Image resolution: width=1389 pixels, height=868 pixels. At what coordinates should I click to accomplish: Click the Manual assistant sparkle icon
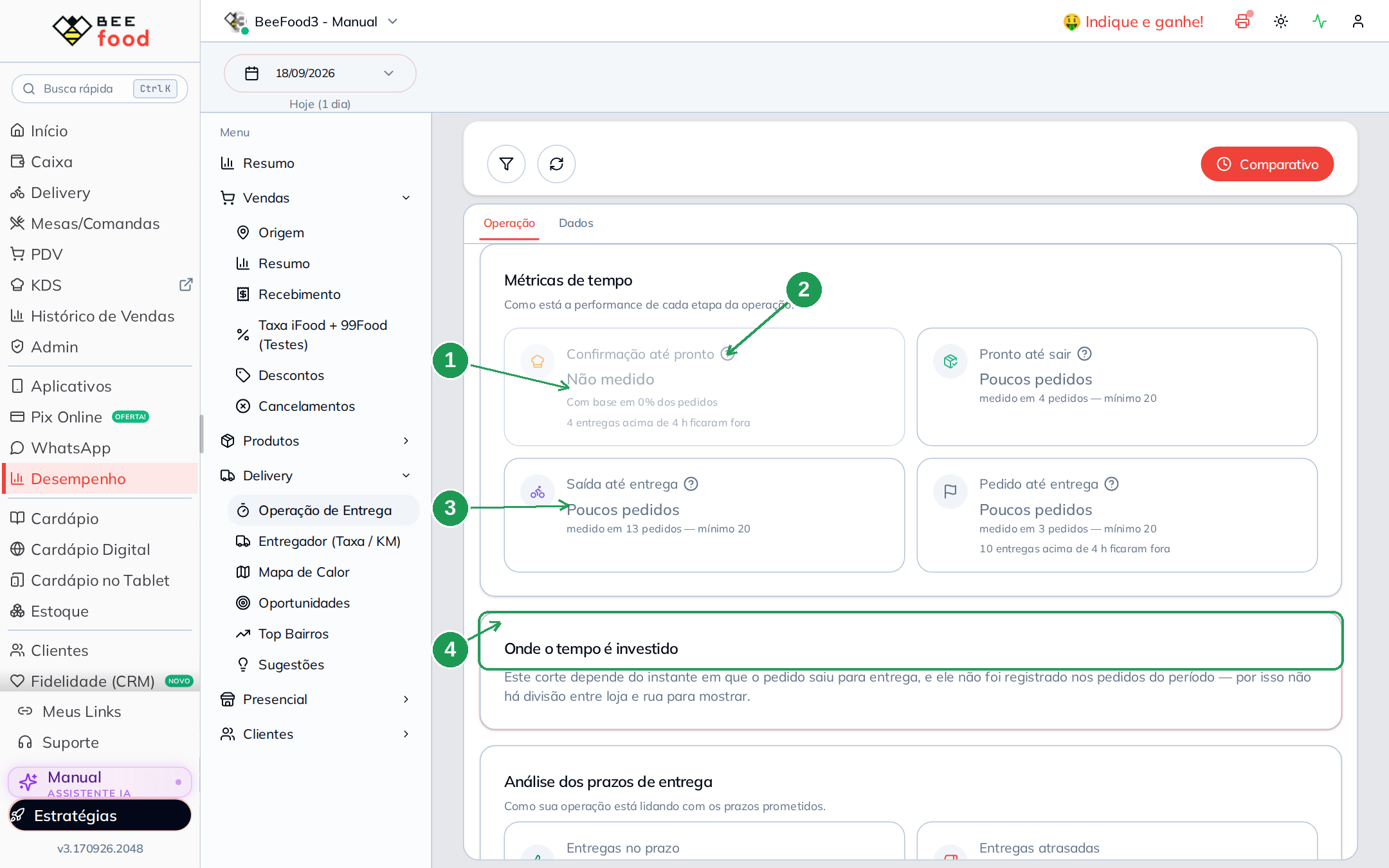[28, 781]
